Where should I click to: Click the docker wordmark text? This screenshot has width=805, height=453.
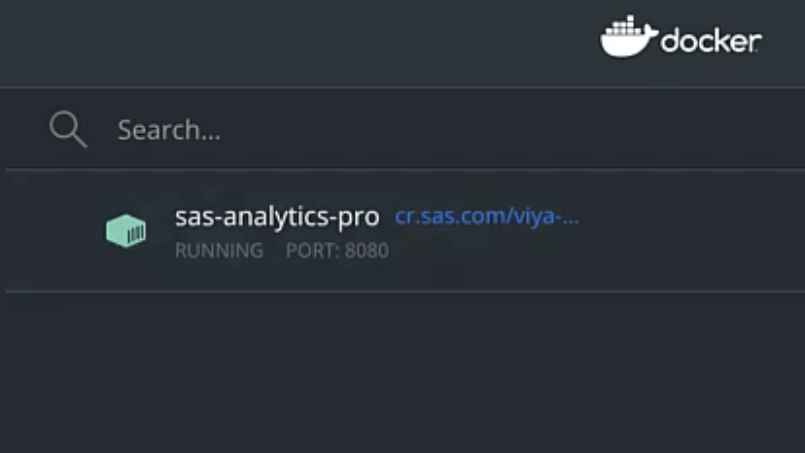coord(711,41)
